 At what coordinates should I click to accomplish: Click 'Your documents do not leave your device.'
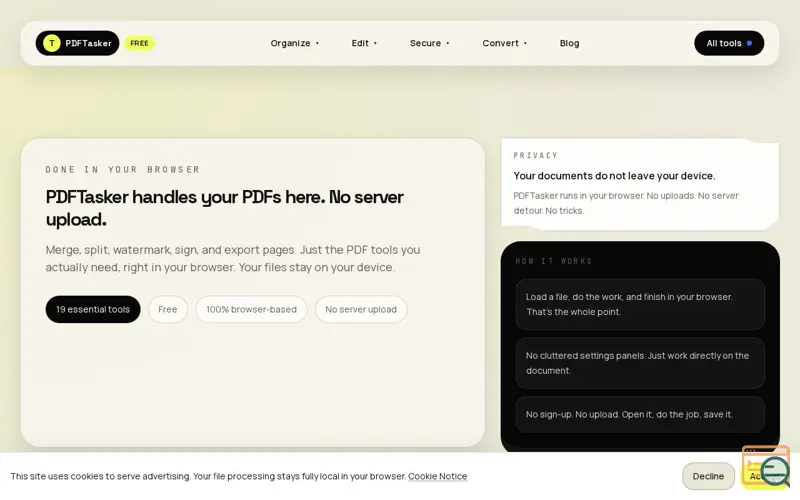pos(614,176)
